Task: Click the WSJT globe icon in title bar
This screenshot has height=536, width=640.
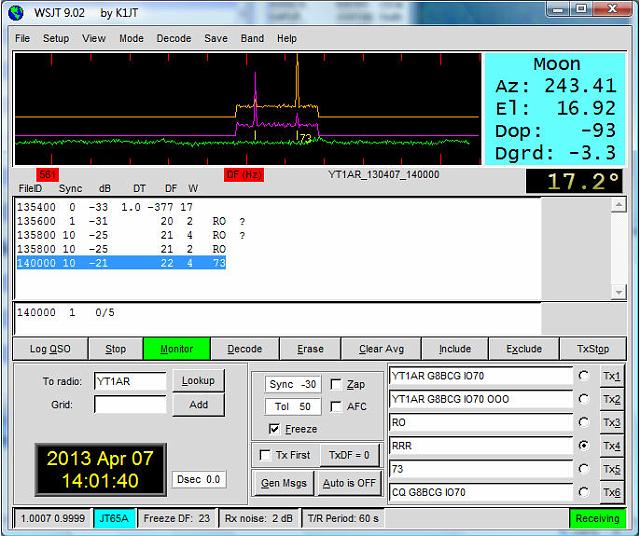Action: click(x=16, y=13)
